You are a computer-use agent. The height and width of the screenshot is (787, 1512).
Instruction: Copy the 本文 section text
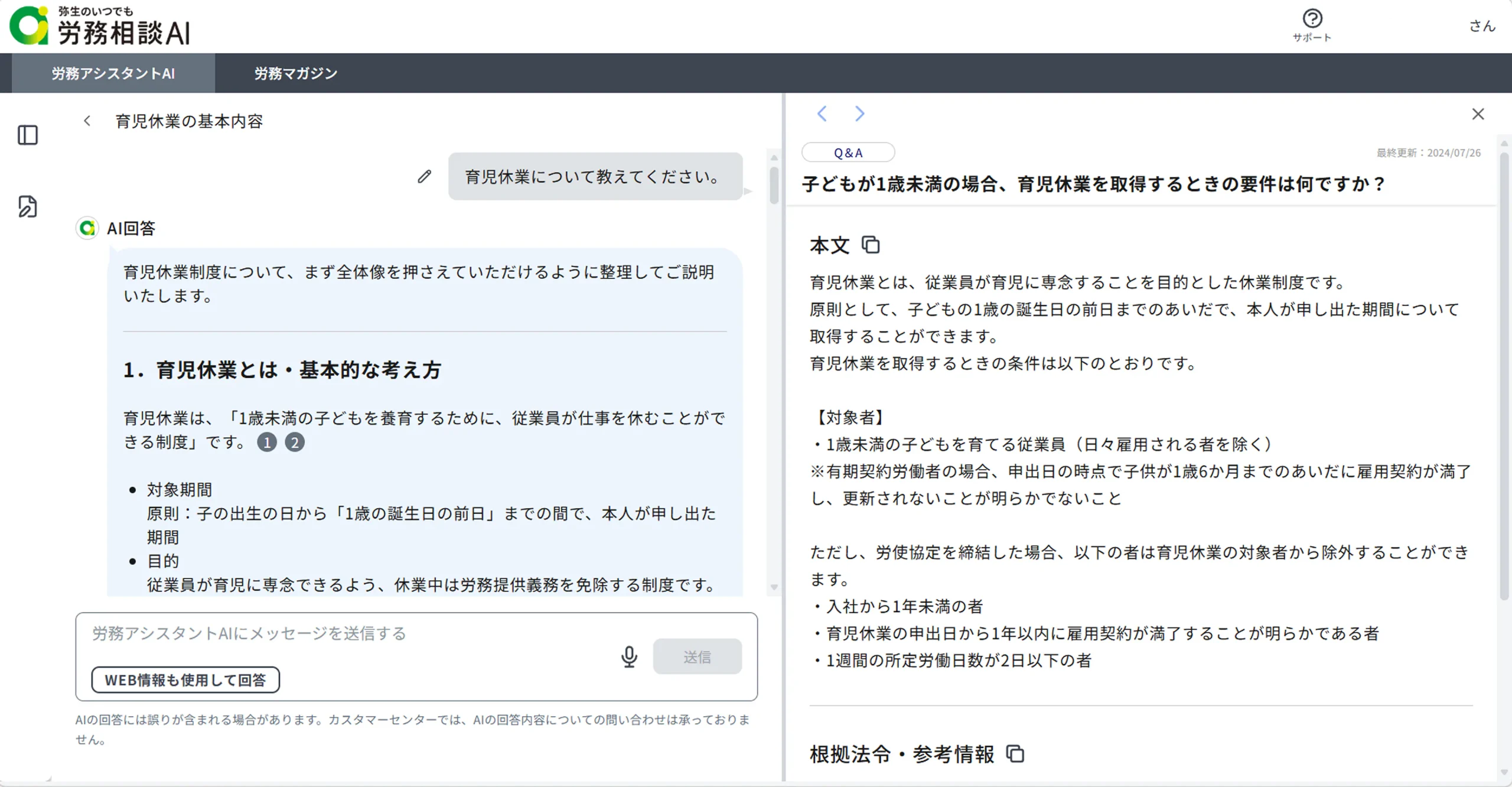[x=871, y=245]
